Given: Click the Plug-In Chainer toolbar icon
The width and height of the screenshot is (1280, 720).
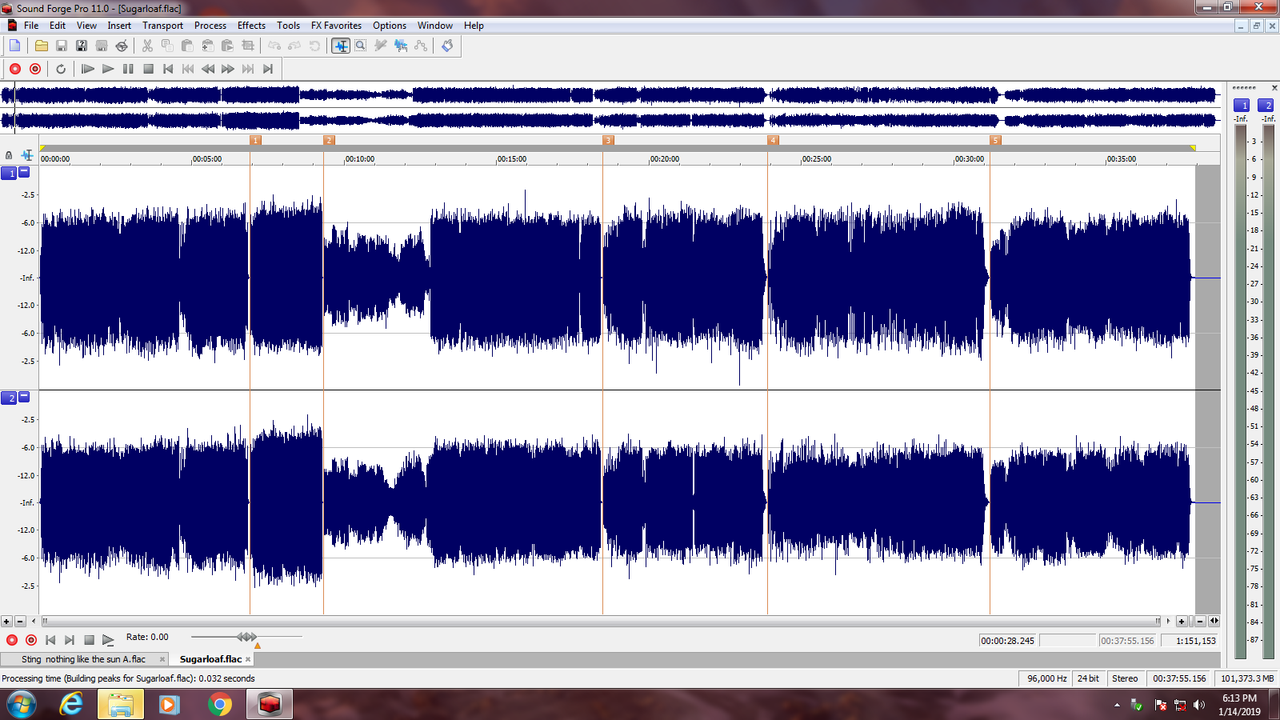Looking at the screenshot, I should (447, 45).
